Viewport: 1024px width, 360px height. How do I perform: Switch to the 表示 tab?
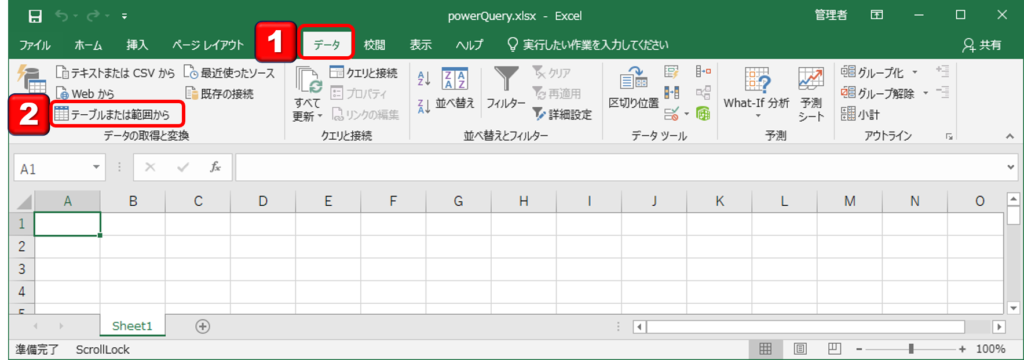pyautogui.click(x=421, y=45)
